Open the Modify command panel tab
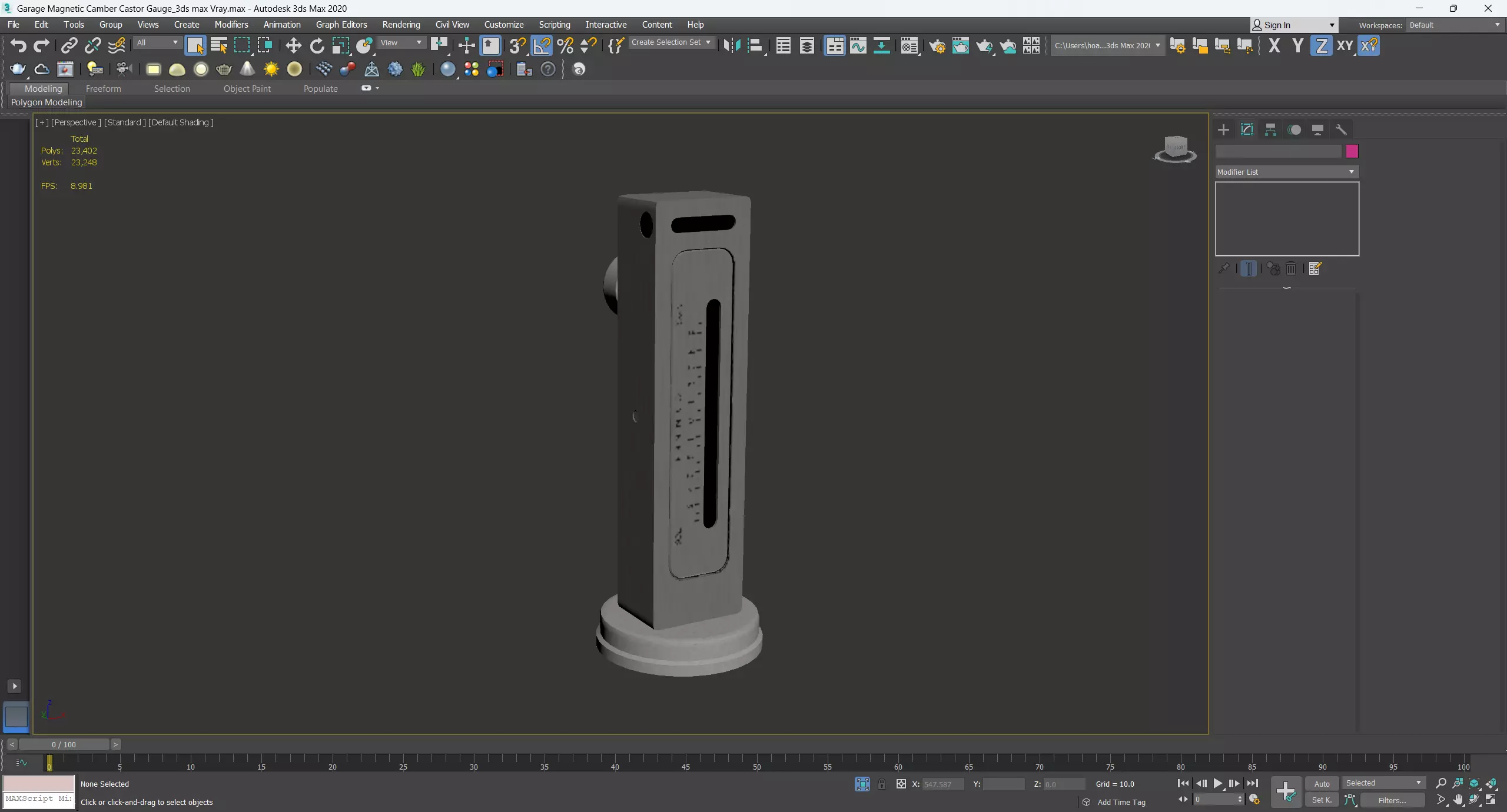Screen dimensions: 1507x812 pyautogui.click(x=1247, y=129)
